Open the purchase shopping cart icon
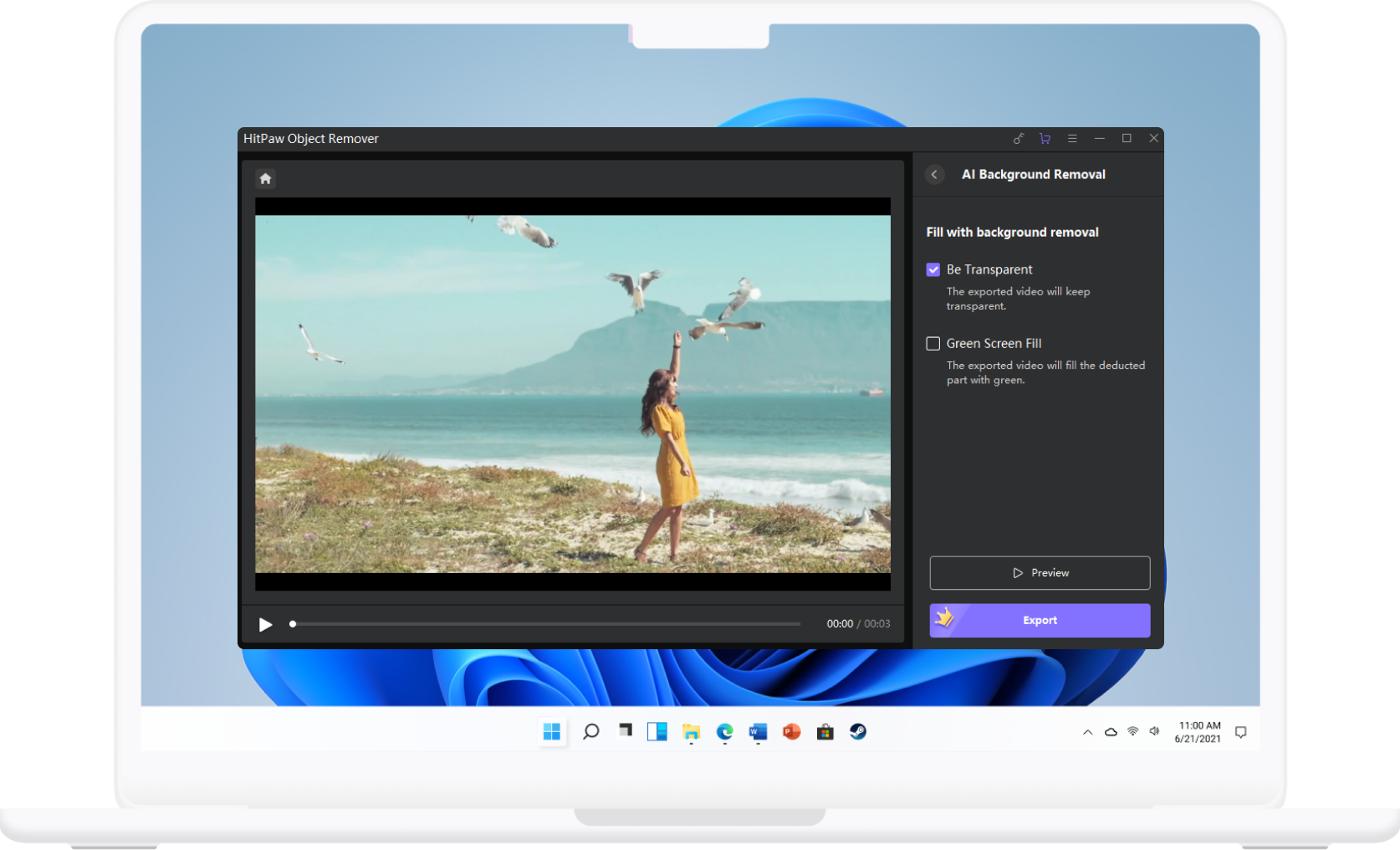 coord(1045,138)
